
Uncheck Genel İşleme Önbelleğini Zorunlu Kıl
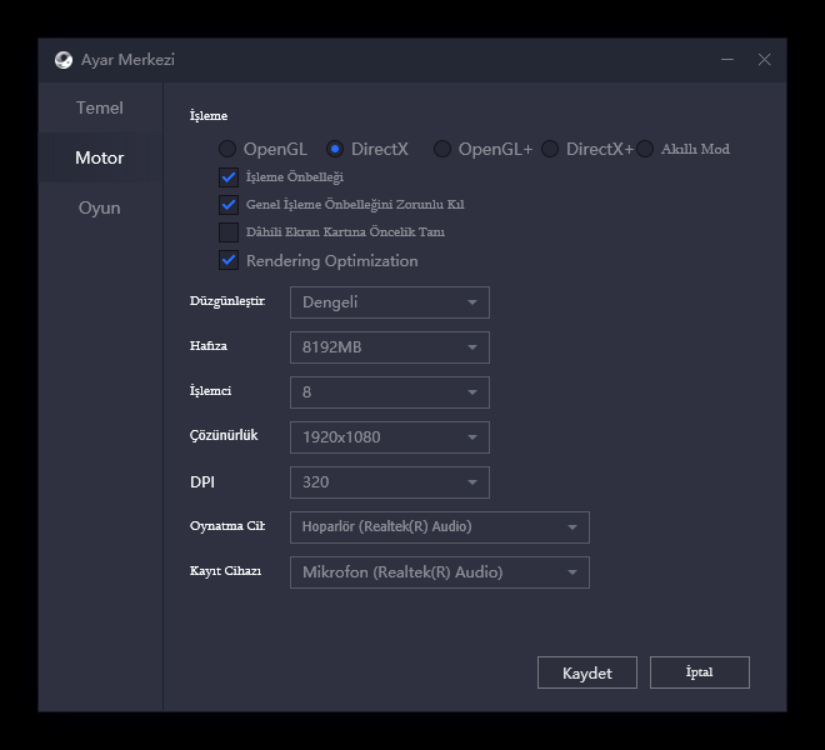click(x=228, y=205)
